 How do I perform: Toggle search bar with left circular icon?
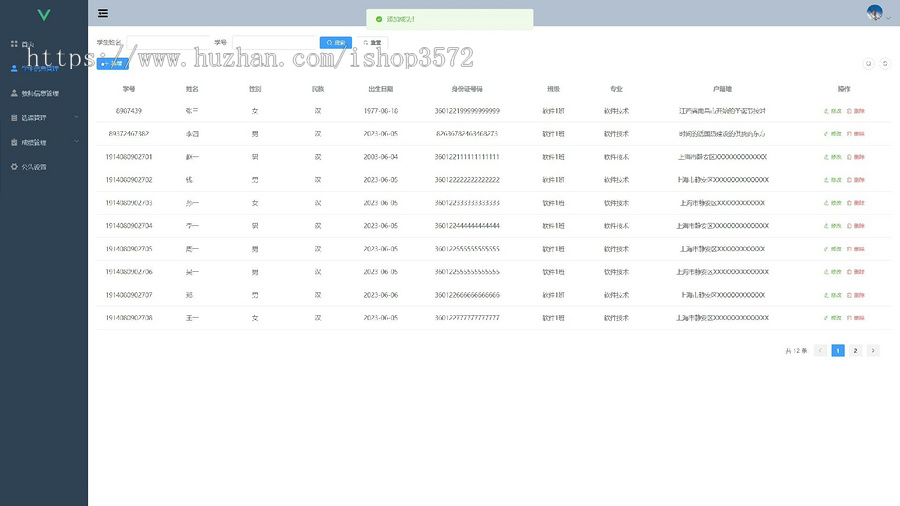click(x=868, y=64)
